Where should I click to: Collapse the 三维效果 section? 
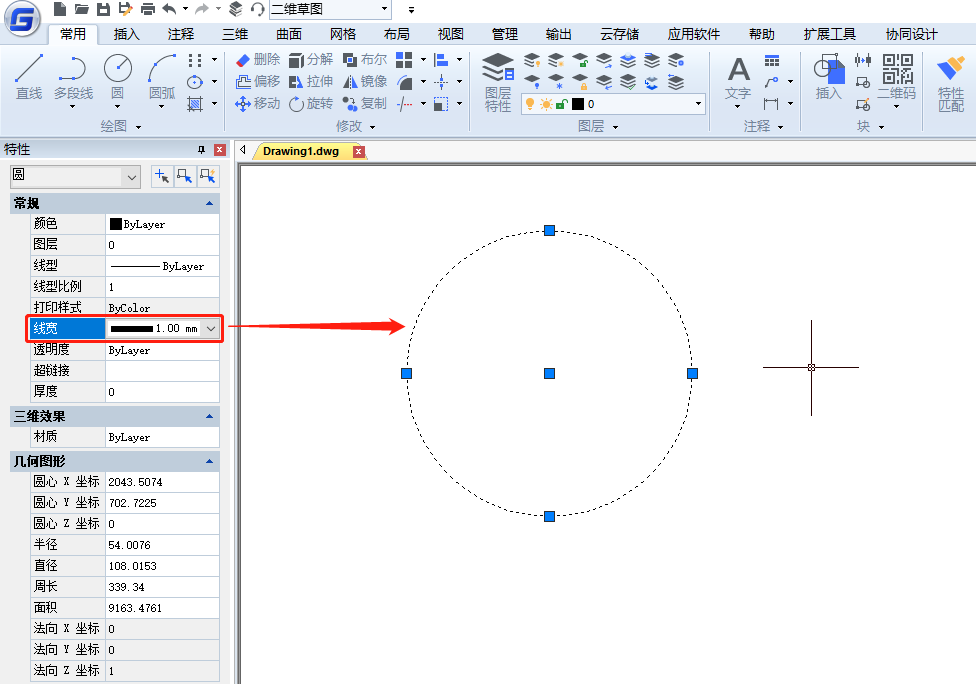209,416
